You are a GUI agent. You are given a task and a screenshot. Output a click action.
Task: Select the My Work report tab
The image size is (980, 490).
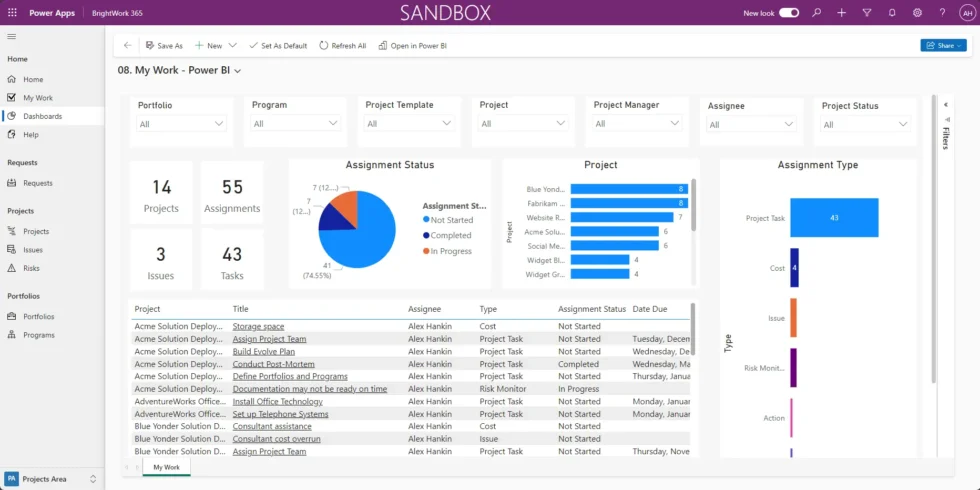click(166, 467)
